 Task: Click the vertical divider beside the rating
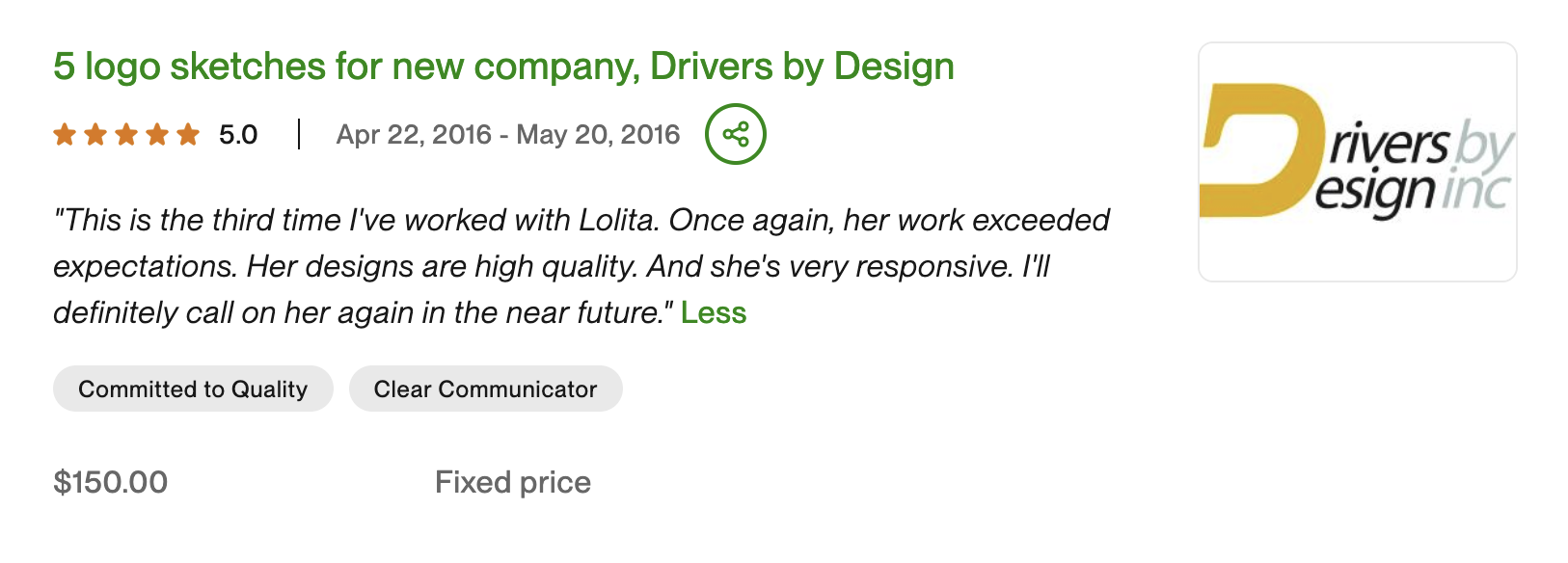click(x=299, y=134)
